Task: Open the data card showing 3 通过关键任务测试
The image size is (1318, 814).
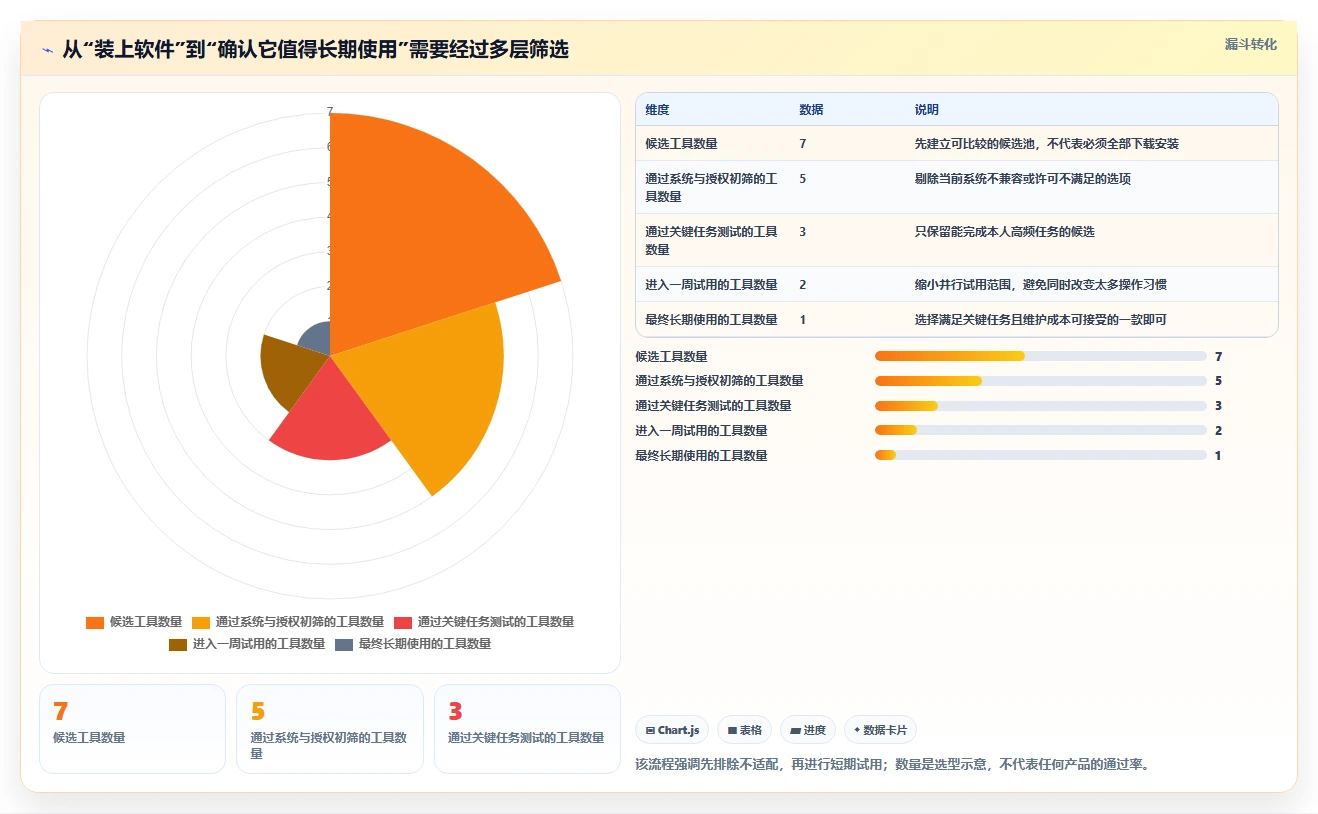Action: [527, 729]
